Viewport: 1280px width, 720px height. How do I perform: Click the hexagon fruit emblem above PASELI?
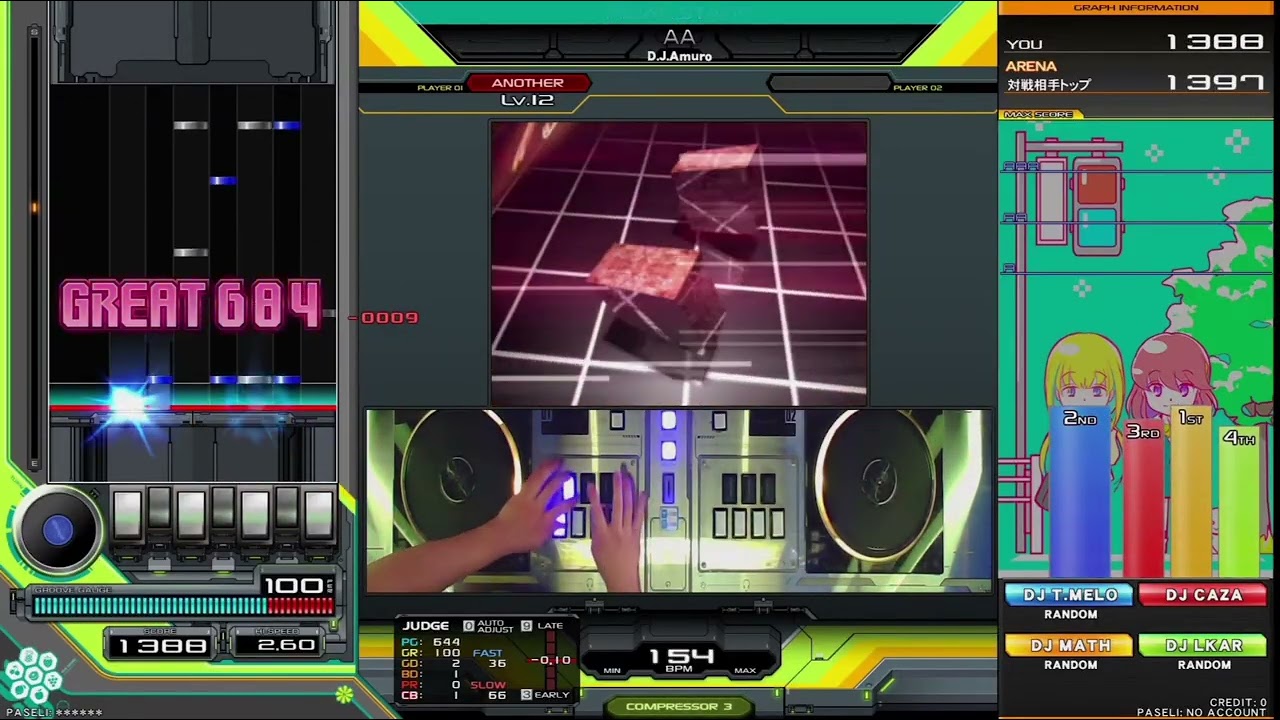33,678
